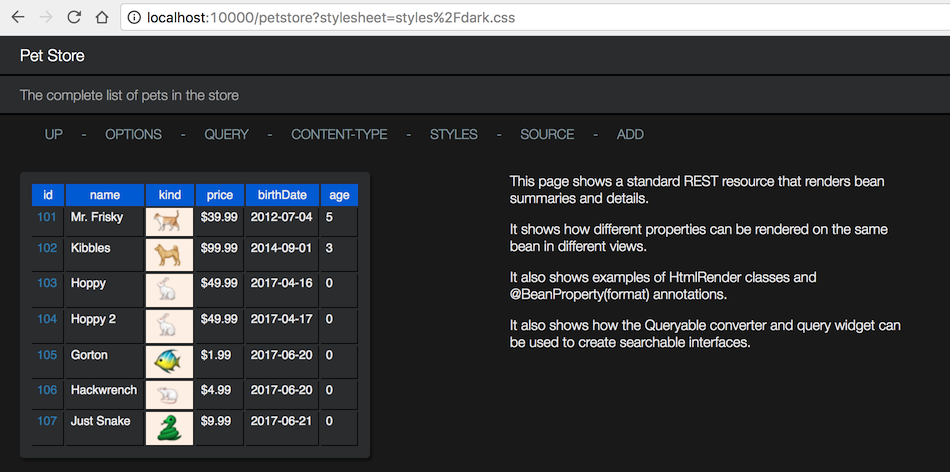Image resolution: width=950 pixels, height=472 pixels.
Task: Click the browser back arrow
Action: point(17,18)
